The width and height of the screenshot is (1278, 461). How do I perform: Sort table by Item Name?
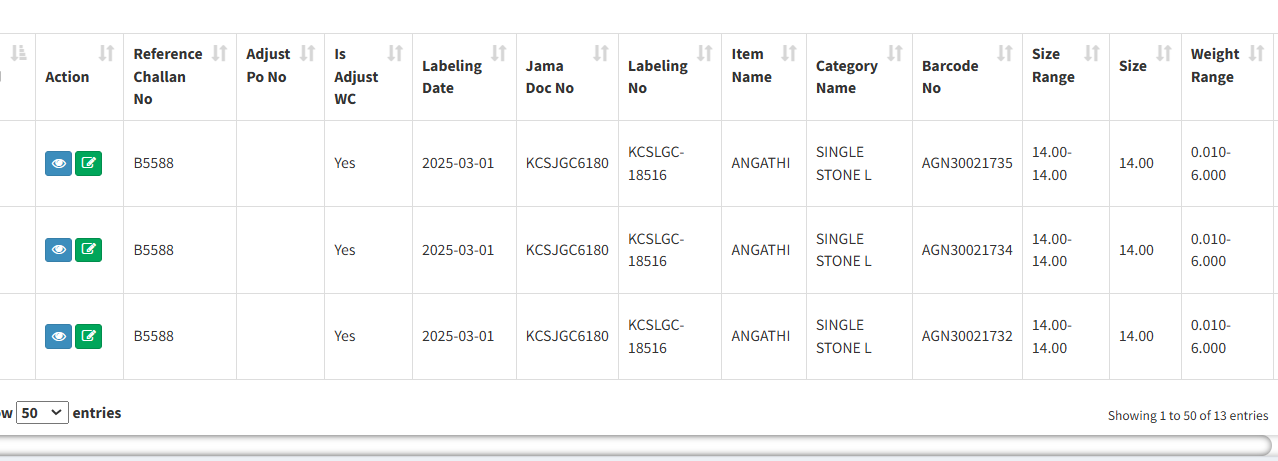tap(764, 77)
